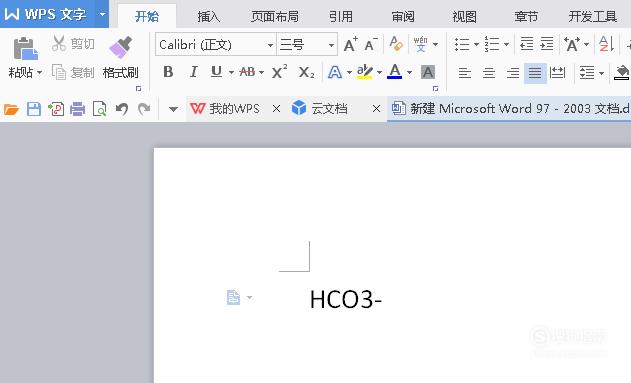Center align text
631x383 pixels.
click(x=489, y=73)
